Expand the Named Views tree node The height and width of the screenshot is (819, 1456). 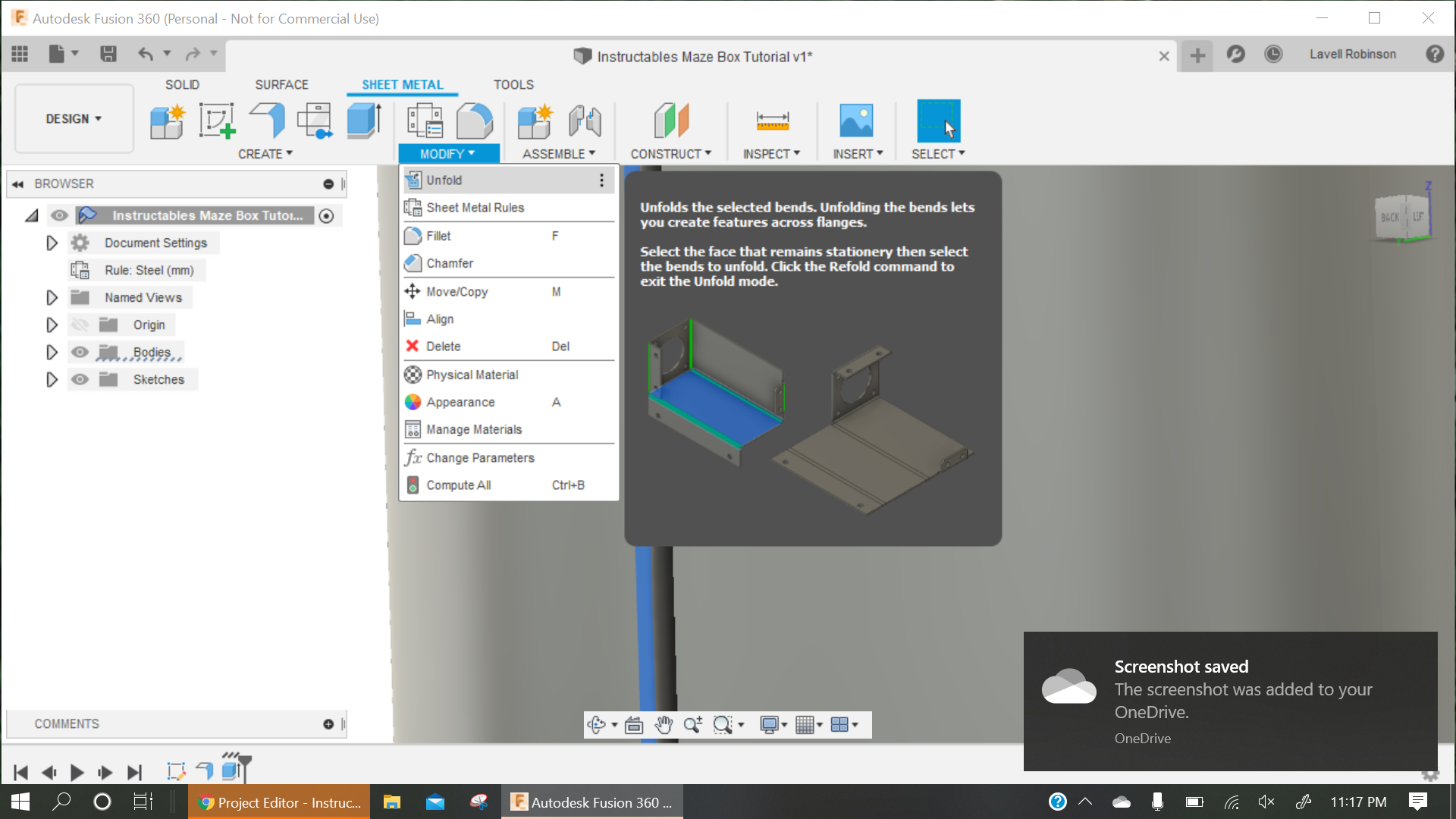pyautogui.click(x=52, y=297)
